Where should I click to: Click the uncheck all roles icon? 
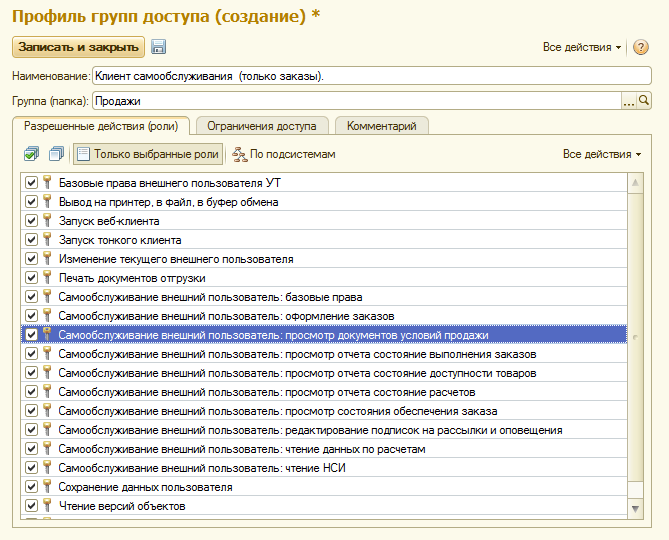(x=56, y=154)
